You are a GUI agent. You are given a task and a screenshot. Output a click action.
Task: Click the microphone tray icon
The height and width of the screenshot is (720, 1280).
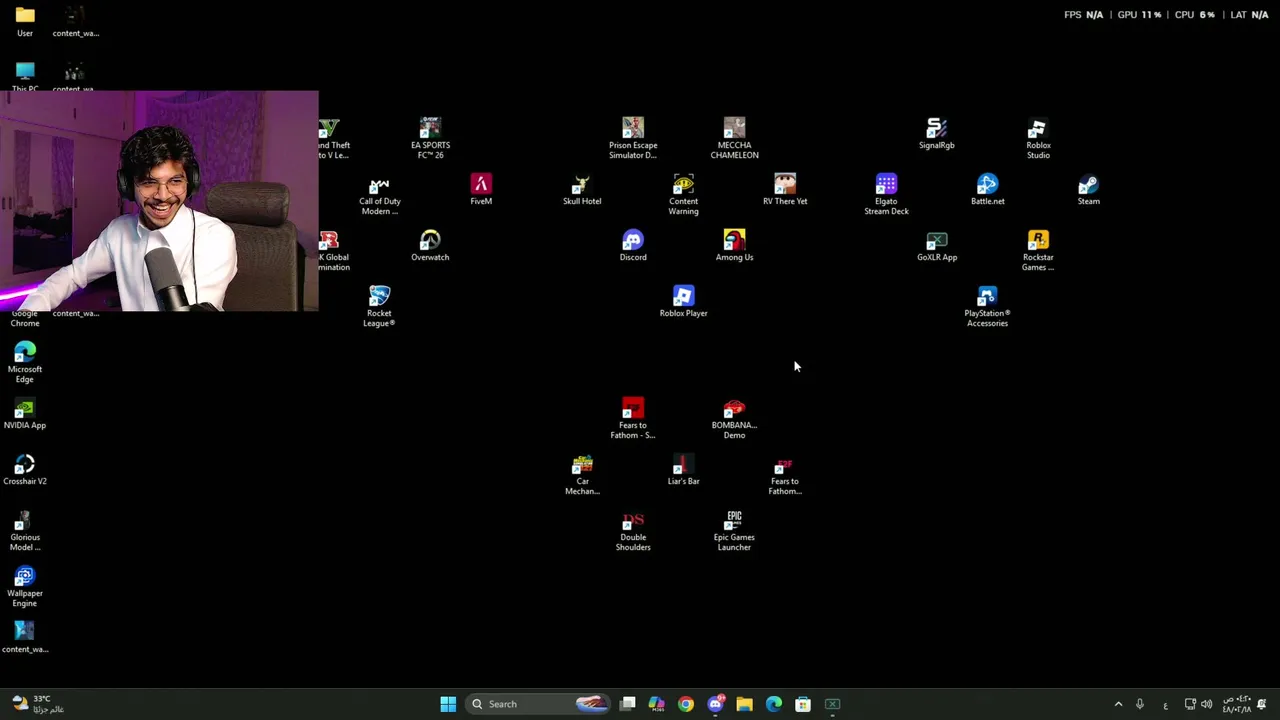1139,704
